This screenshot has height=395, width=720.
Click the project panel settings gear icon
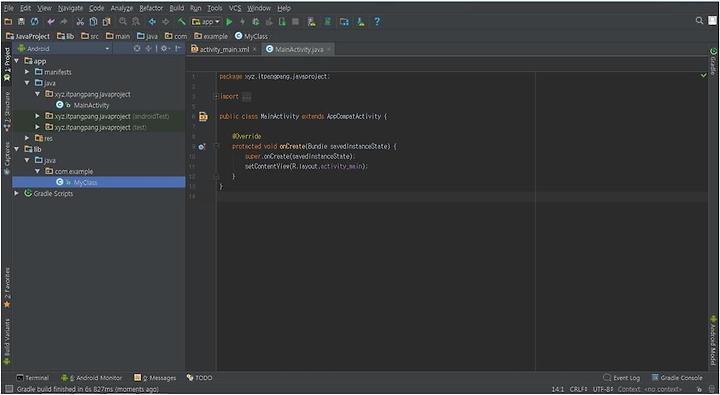(x=164, y=48)
